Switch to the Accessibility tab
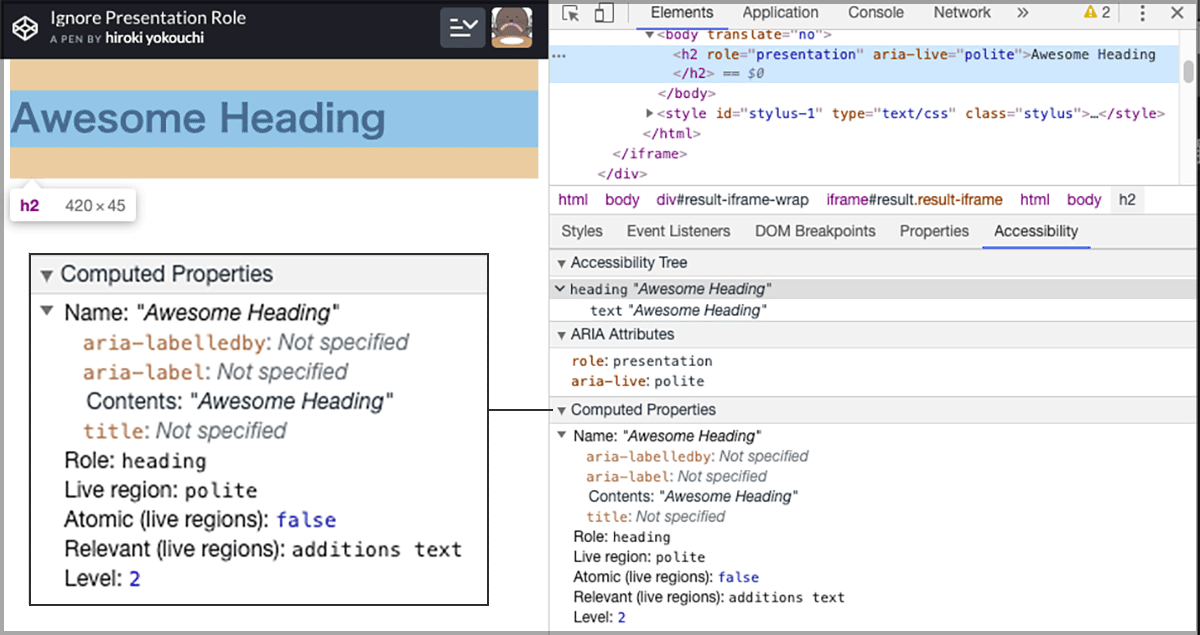1200x635 pixels. point(1036,231)
